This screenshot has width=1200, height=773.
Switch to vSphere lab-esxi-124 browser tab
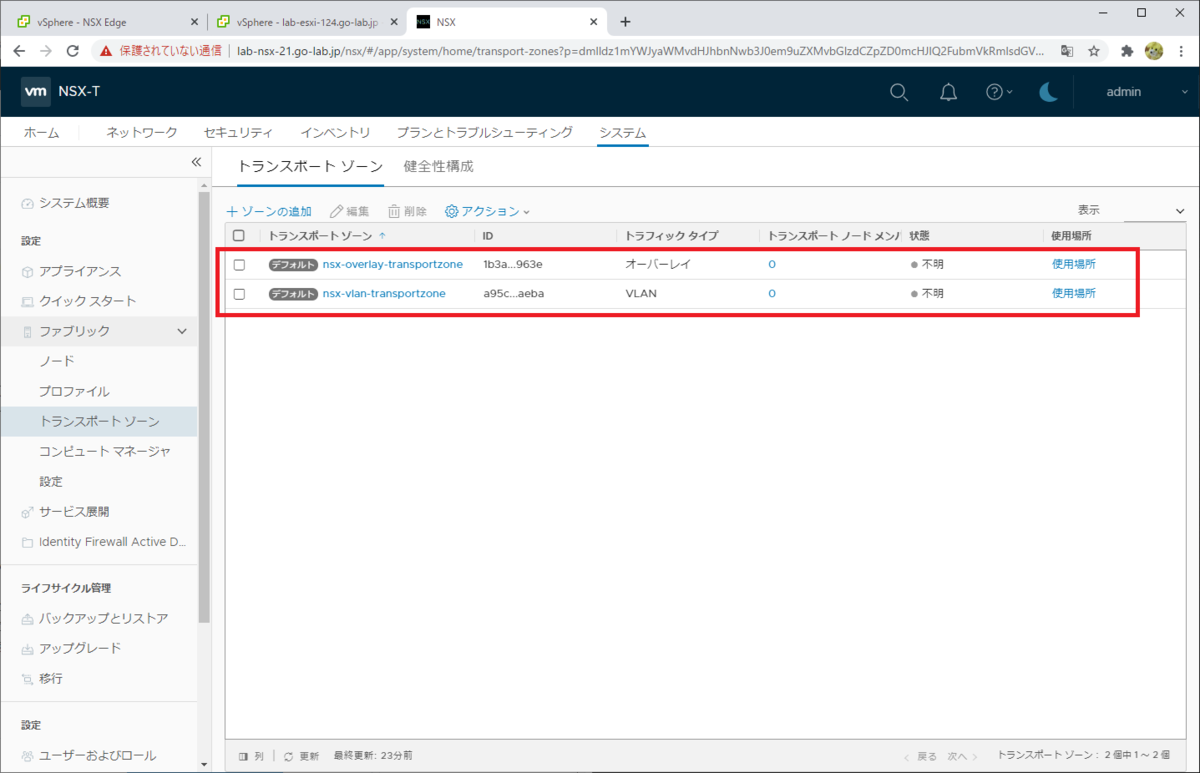tap(306, 21)
